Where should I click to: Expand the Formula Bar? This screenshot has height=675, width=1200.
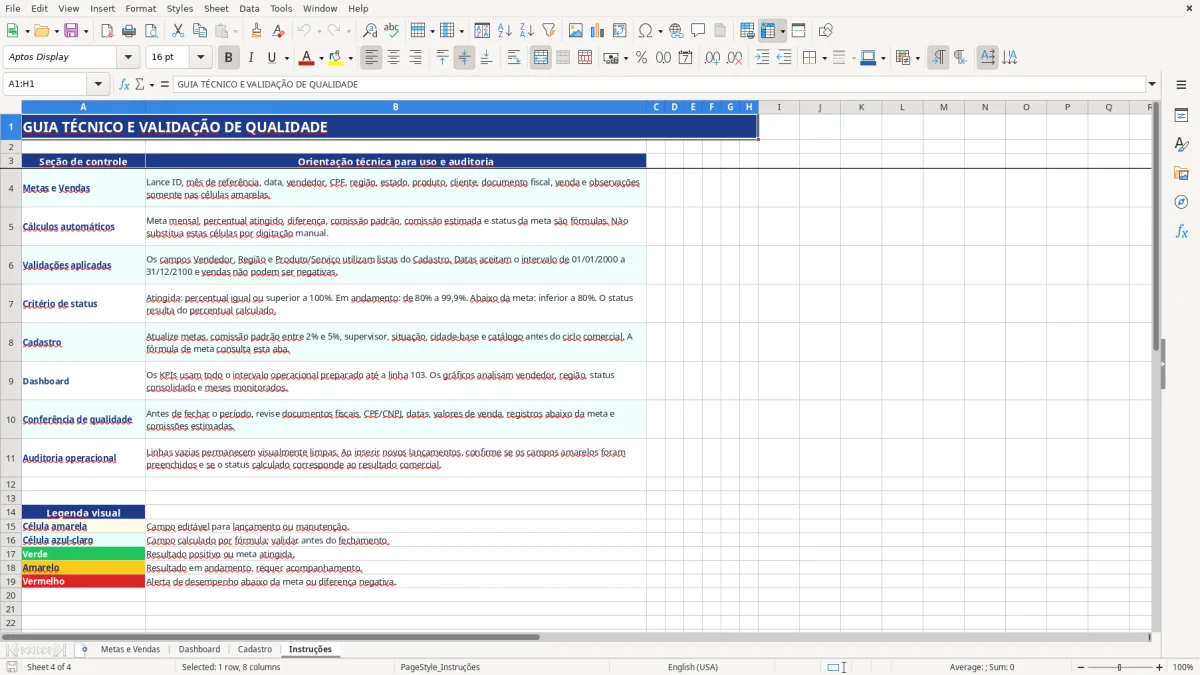[x=1152, y=84]
